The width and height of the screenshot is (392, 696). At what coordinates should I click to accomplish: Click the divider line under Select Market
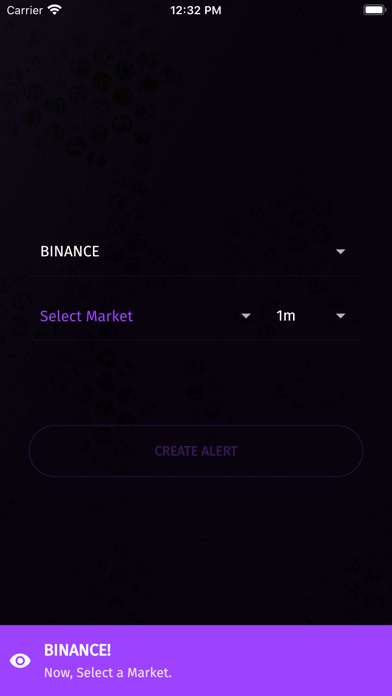click(x=196, y=340)
